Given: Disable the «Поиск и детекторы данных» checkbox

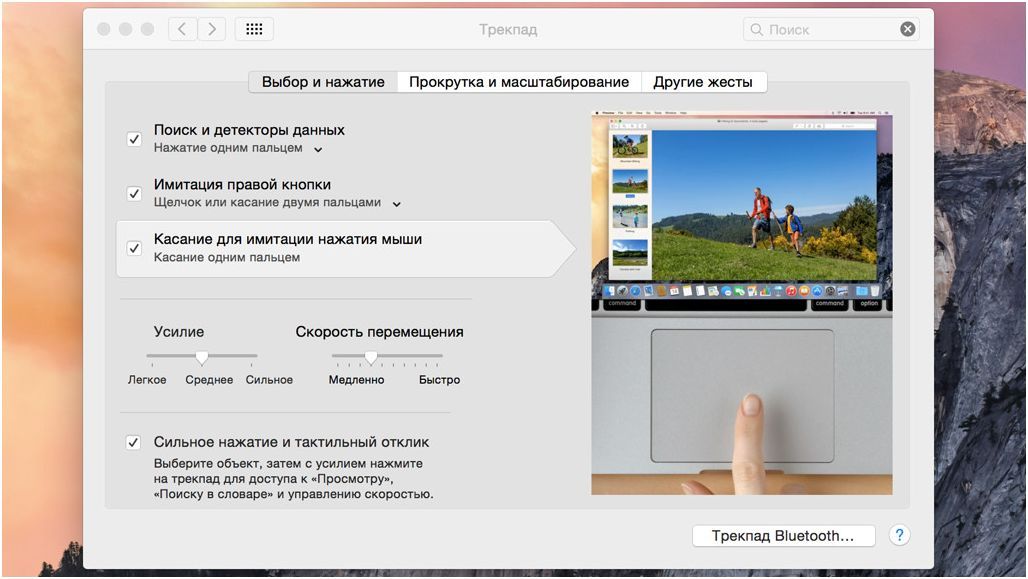Looking at the screenshot, I should click(x=134, y=139).
